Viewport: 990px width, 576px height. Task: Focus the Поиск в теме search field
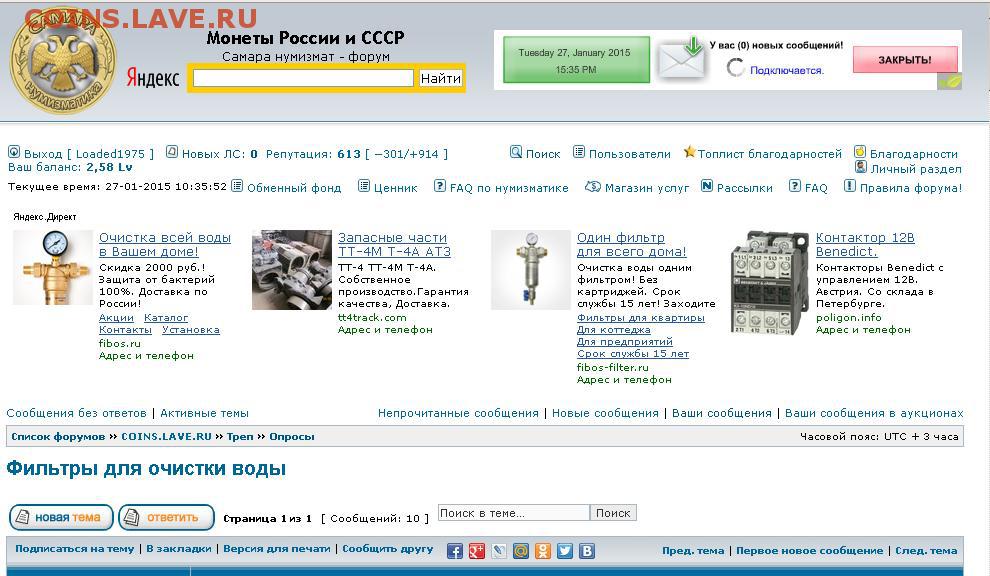point(514,513)
